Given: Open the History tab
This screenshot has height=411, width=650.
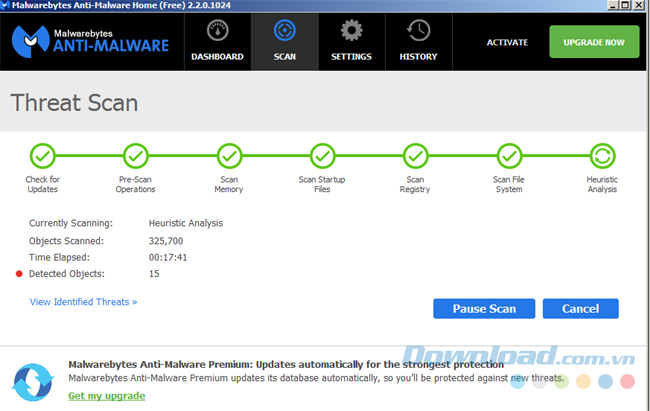Looking at the screenshot, I should [x=418, y=42].
